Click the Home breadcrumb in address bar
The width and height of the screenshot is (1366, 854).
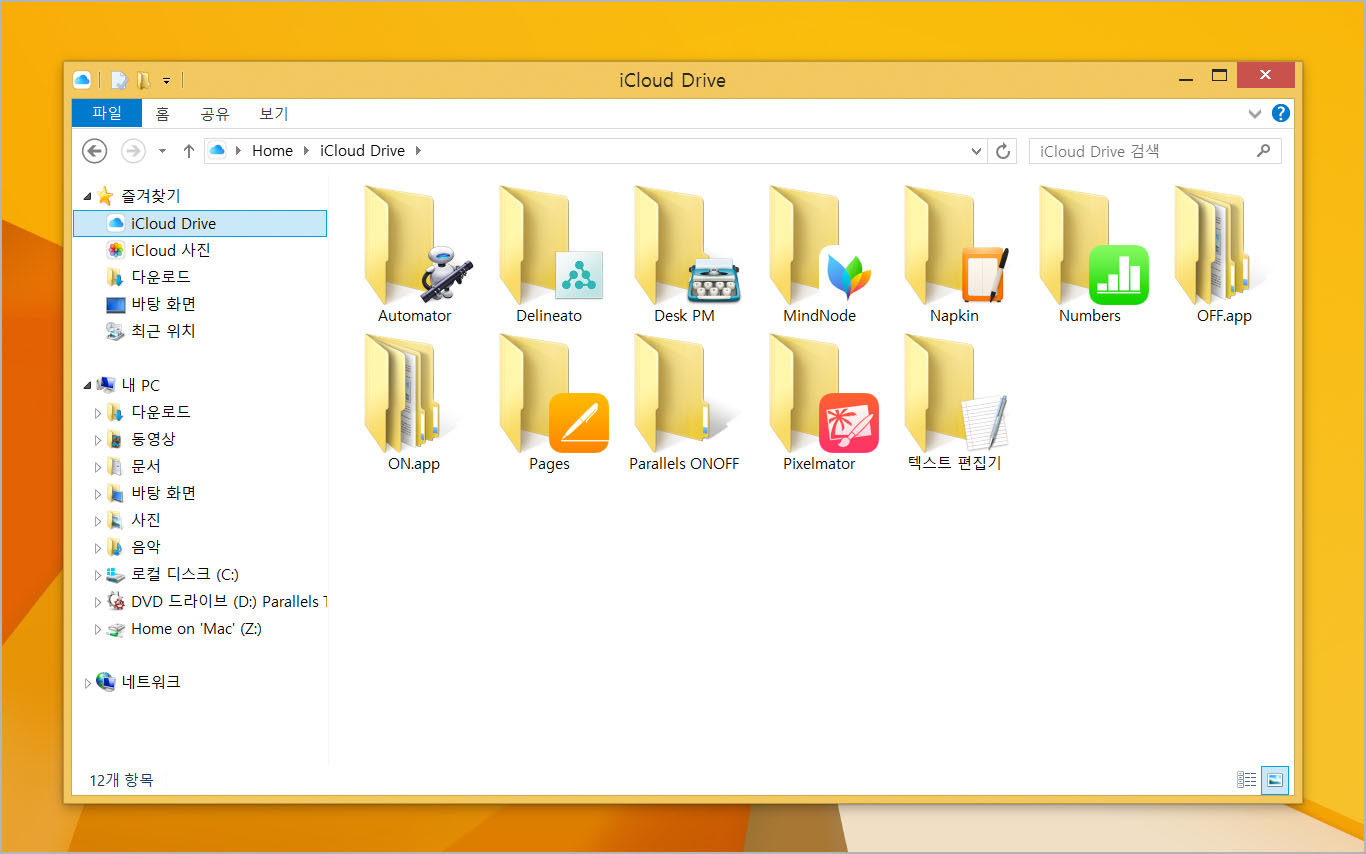pos(272,151)
